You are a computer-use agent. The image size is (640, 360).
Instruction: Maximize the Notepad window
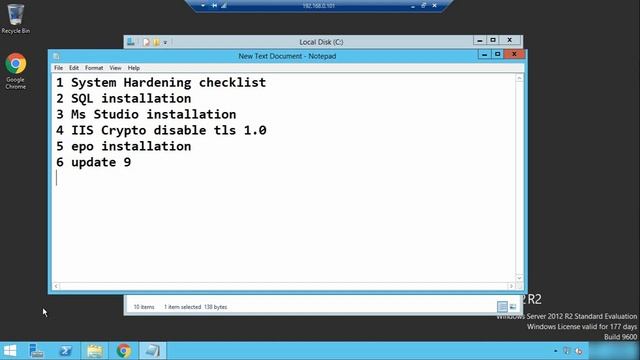pos(497,54)
